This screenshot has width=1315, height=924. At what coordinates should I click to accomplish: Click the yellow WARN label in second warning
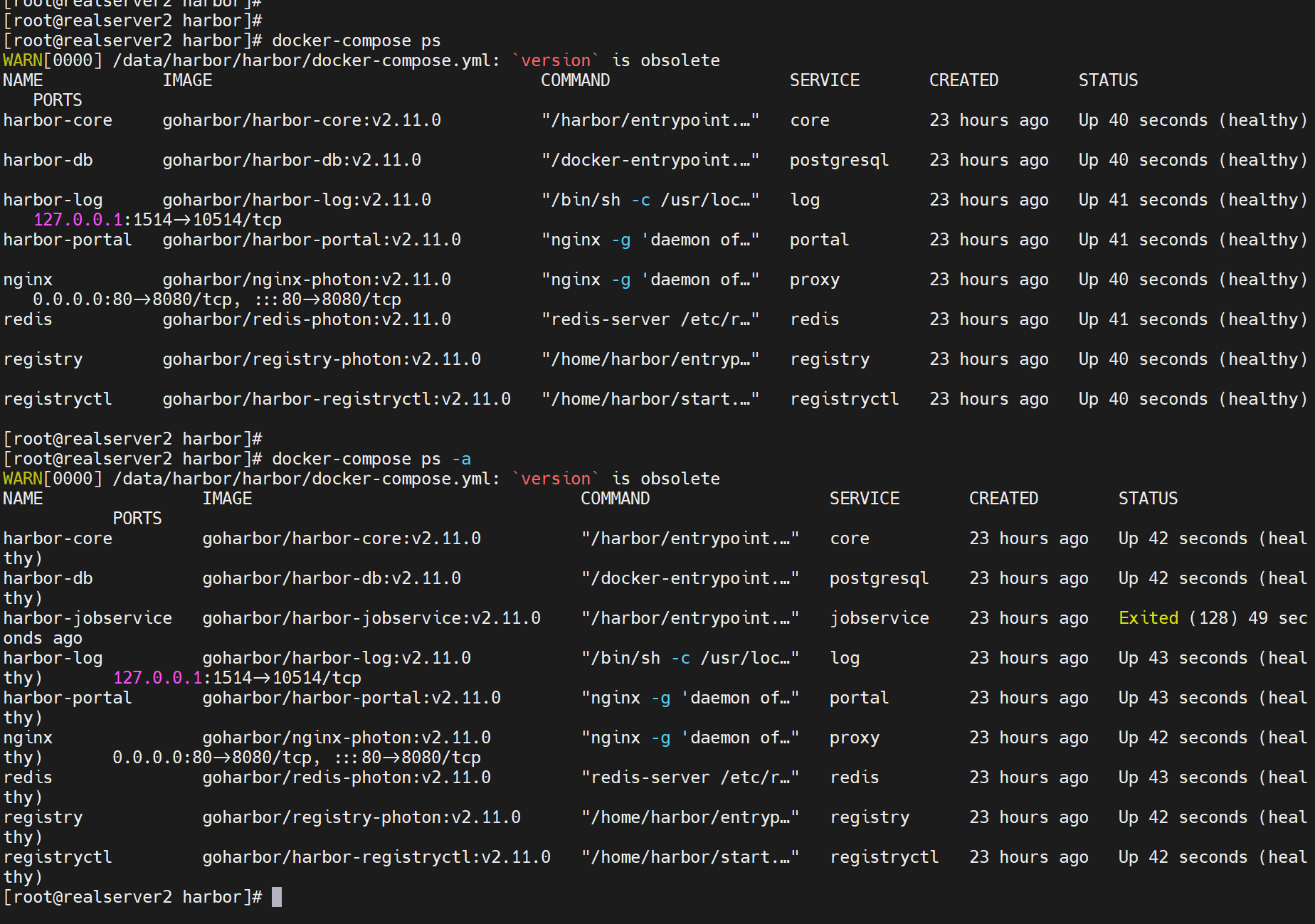pos(22,479)
